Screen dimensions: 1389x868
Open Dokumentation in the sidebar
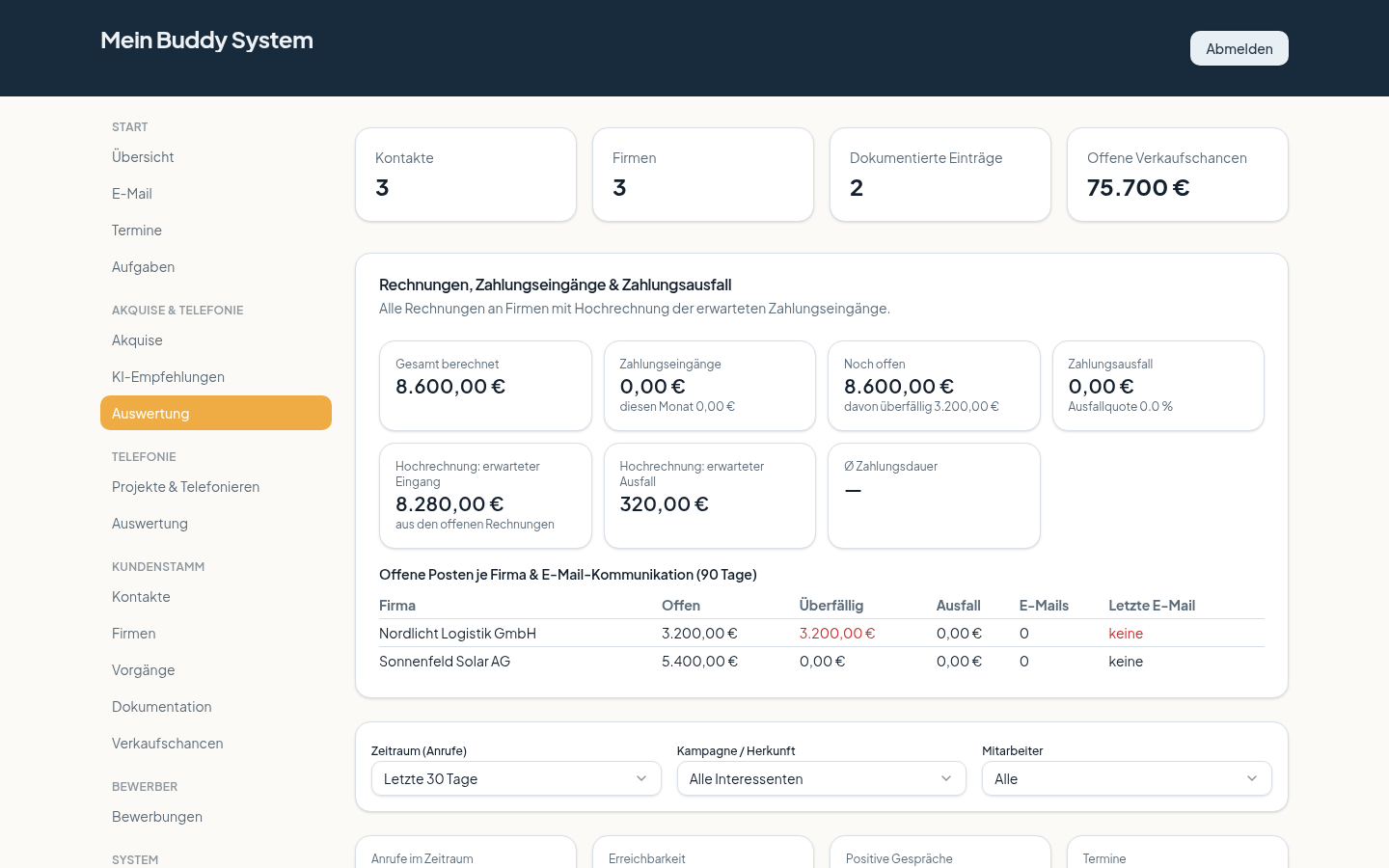pyautogui.click(x=216, y=706)
